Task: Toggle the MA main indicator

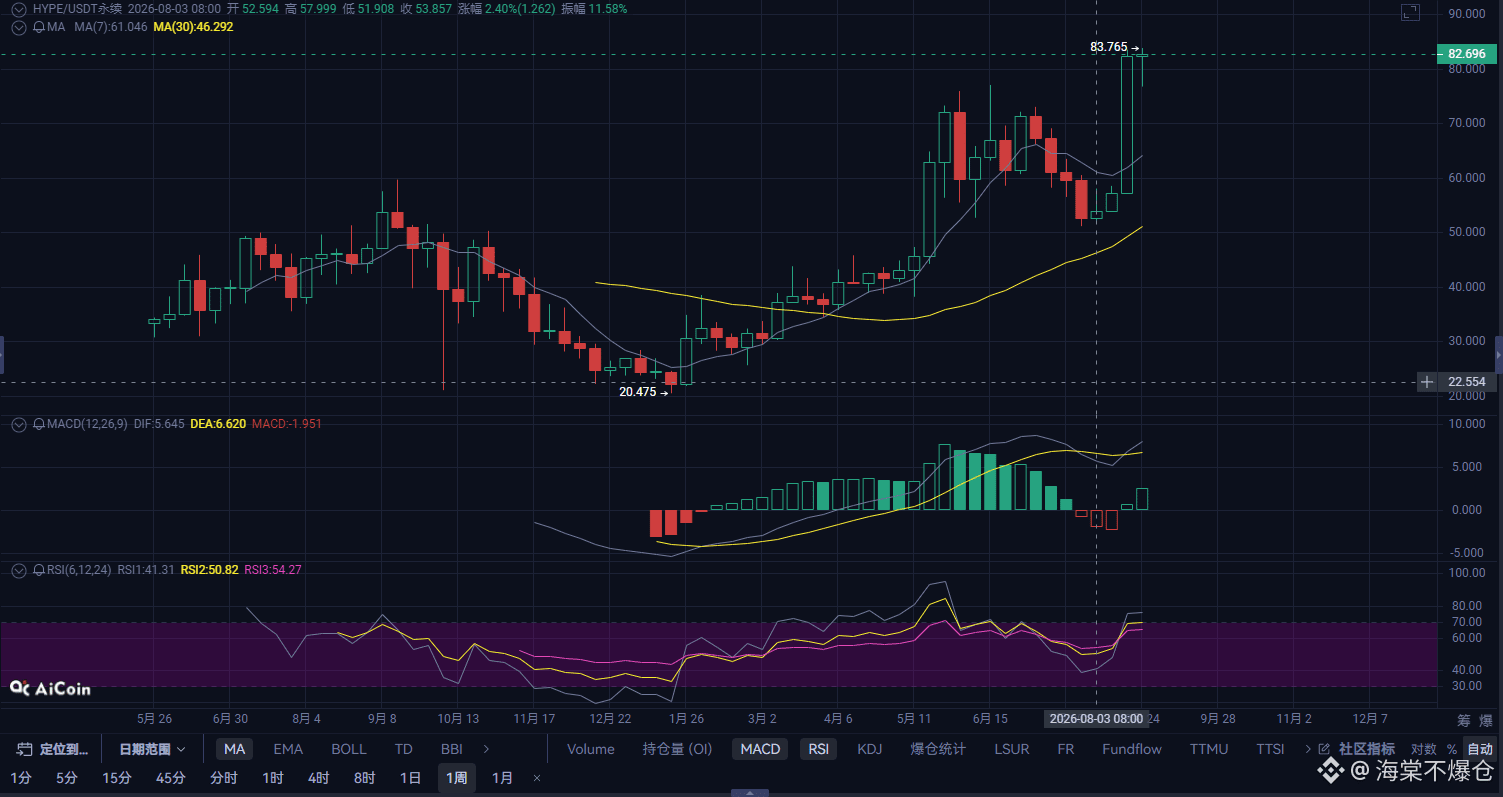Action: coord(234,749)
